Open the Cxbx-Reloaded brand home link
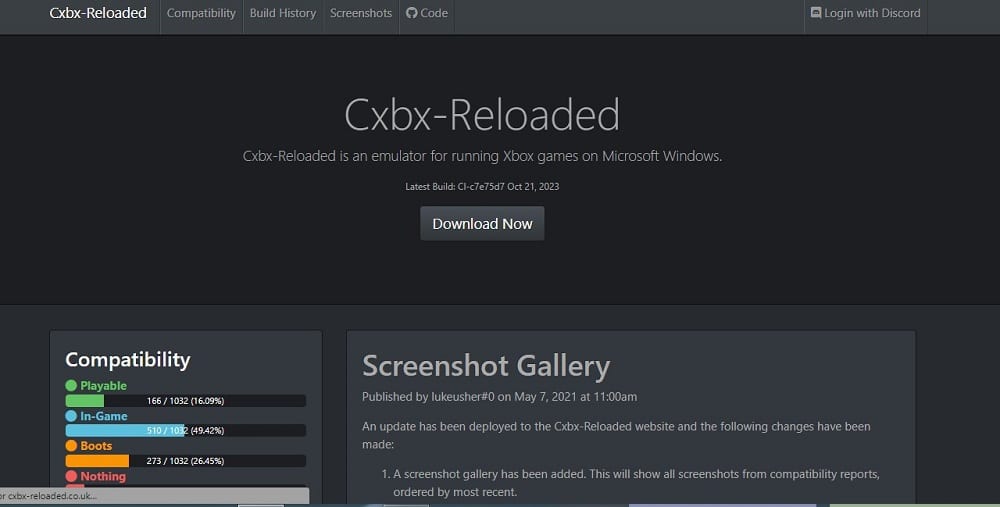Image resolution: width=1000 pixels, height=507 pixels. pyautogui.click(x=98, y=13)
